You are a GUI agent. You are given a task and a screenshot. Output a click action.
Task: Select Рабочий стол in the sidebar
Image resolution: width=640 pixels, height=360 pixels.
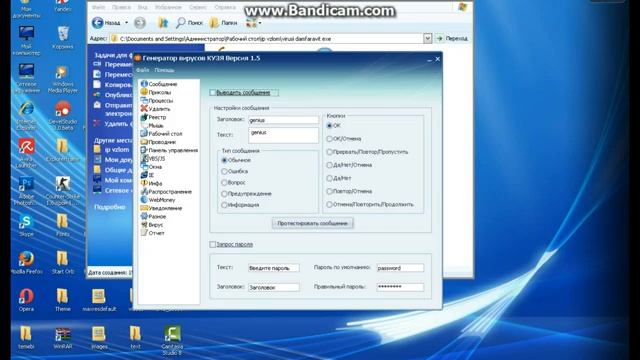(x=162, y=133)
